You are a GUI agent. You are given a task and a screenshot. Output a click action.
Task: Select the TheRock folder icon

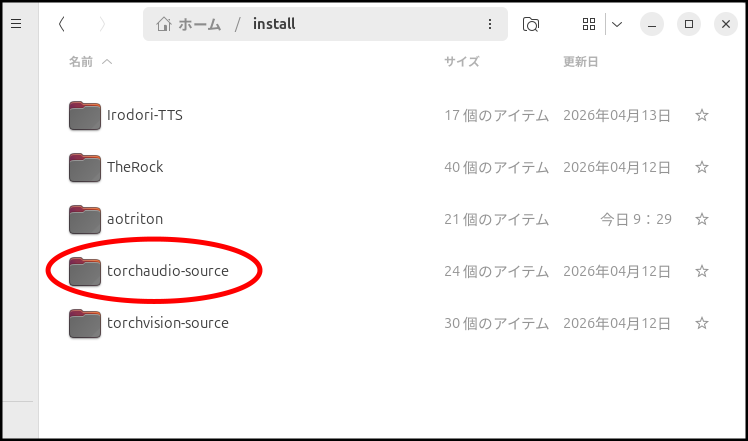point(85,167)
